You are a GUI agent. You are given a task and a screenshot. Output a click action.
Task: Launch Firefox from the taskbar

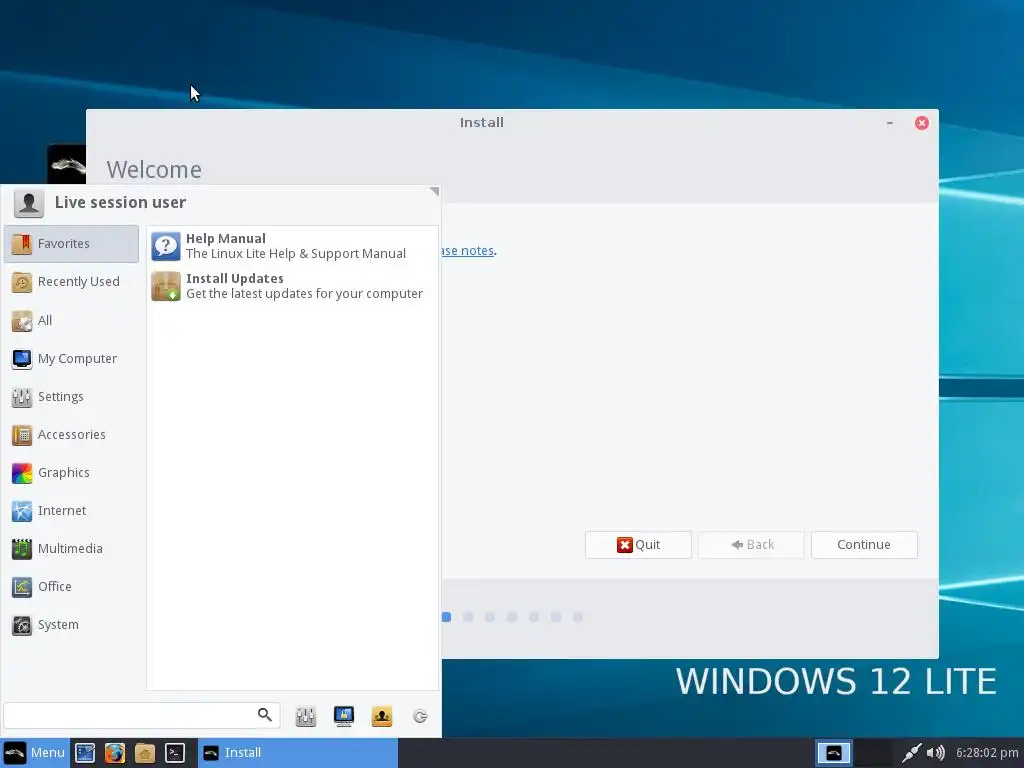tap(115, 753)
